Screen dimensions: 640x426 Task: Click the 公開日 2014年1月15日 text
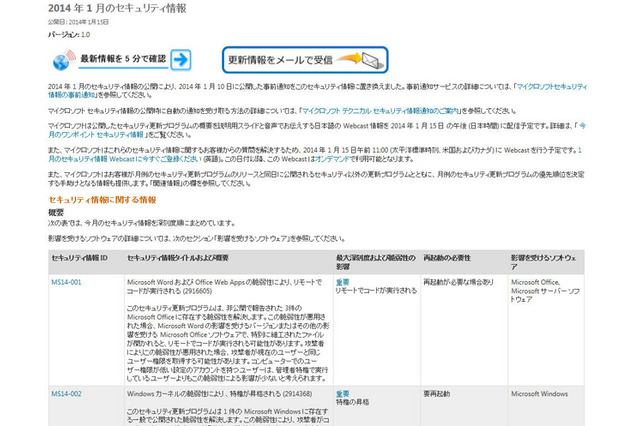[78, 22]
